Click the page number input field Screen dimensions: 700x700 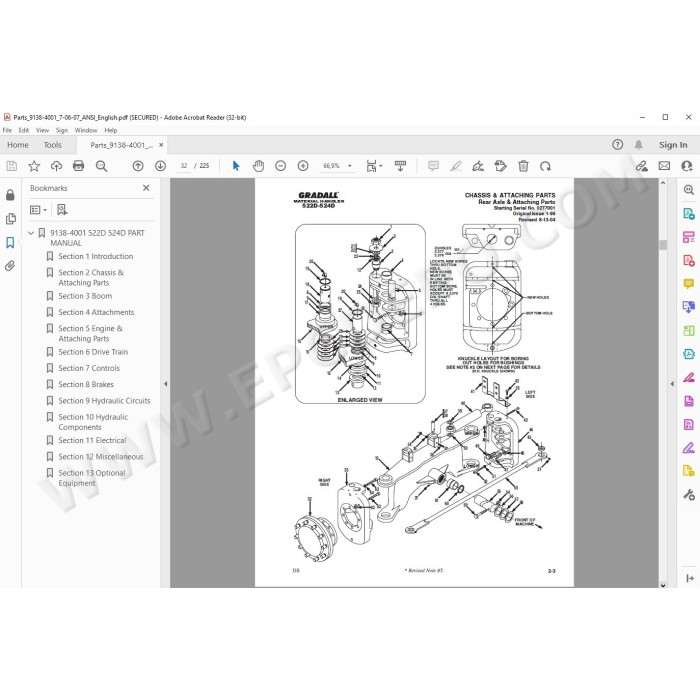[x=183, y=166]
